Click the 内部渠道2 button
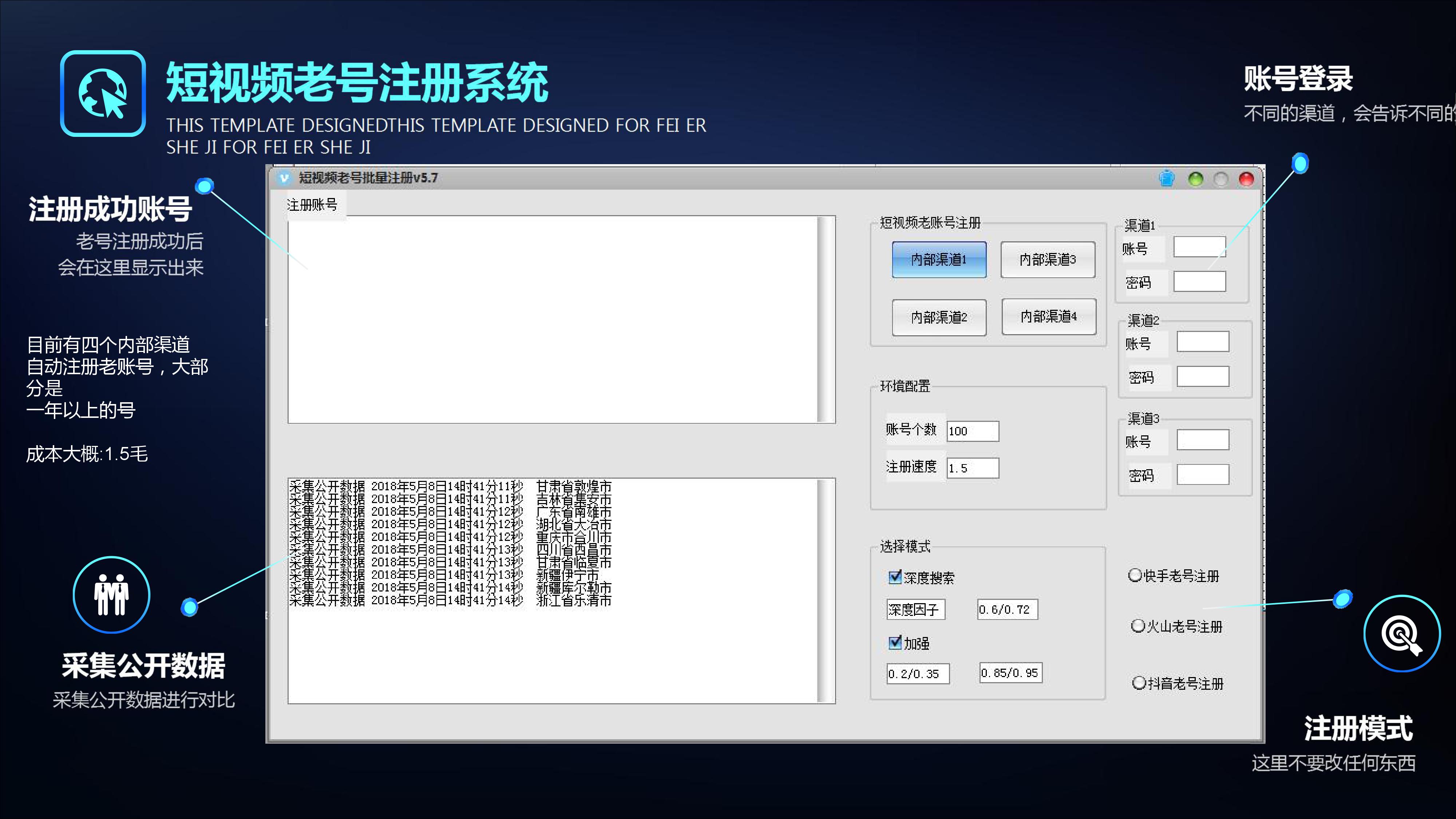 pos(939,318)
